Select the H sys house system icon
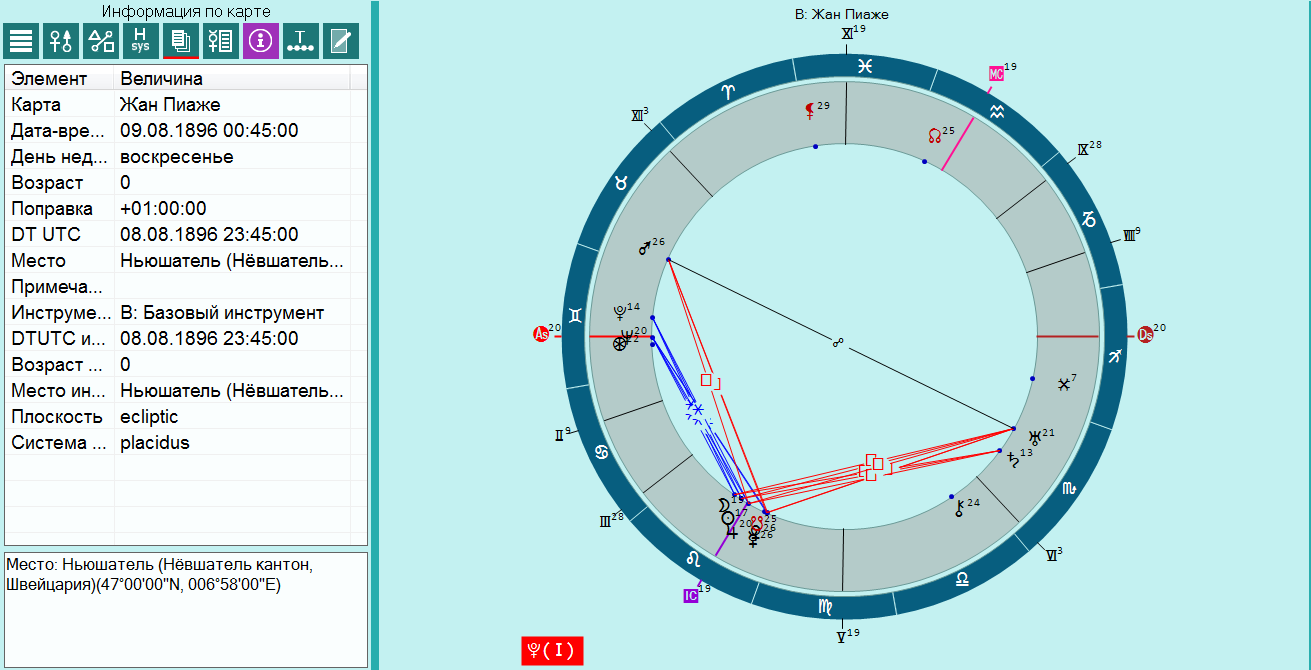The width and height of the screenshot is (1311, 670). pyautogui.click(x=141, y=41)
